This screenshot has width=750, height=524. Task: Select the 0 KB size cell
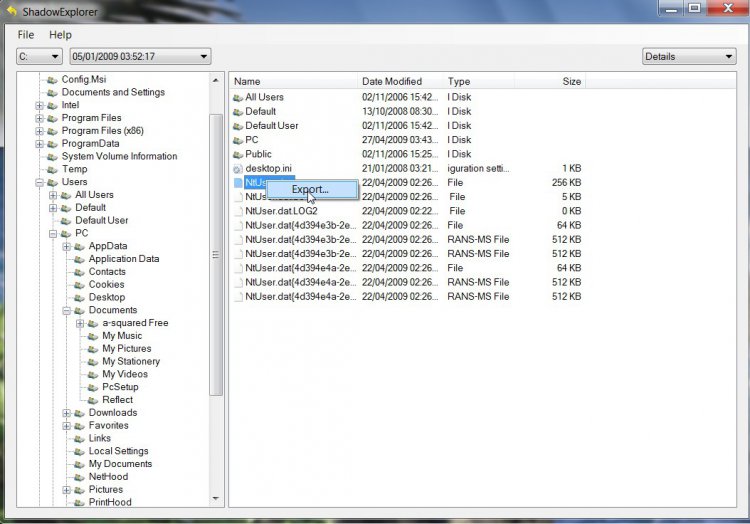pyautogui.click(x=571, y=211)
